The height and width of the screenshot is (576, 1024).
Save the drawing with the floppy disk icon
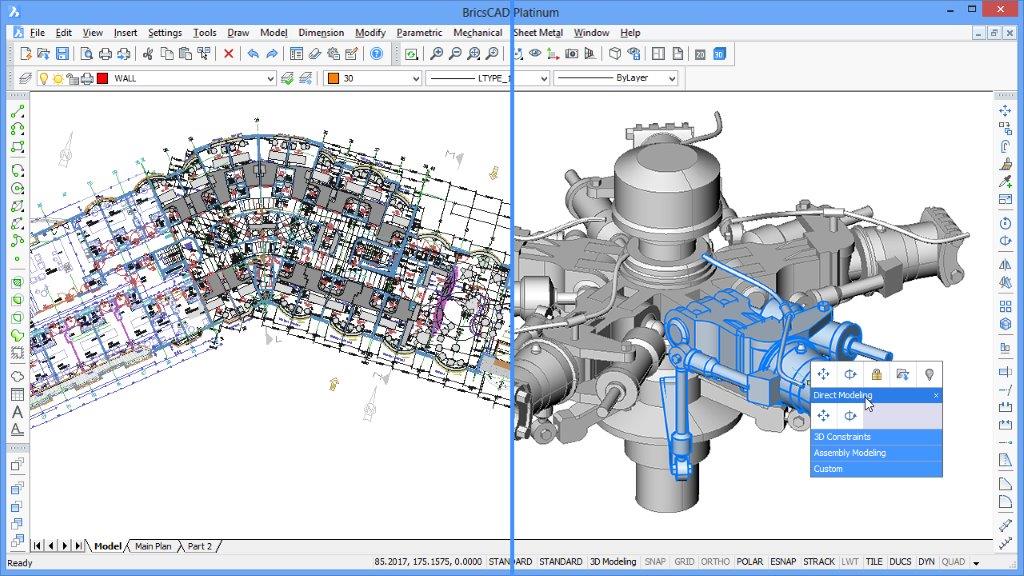(62, 54)
